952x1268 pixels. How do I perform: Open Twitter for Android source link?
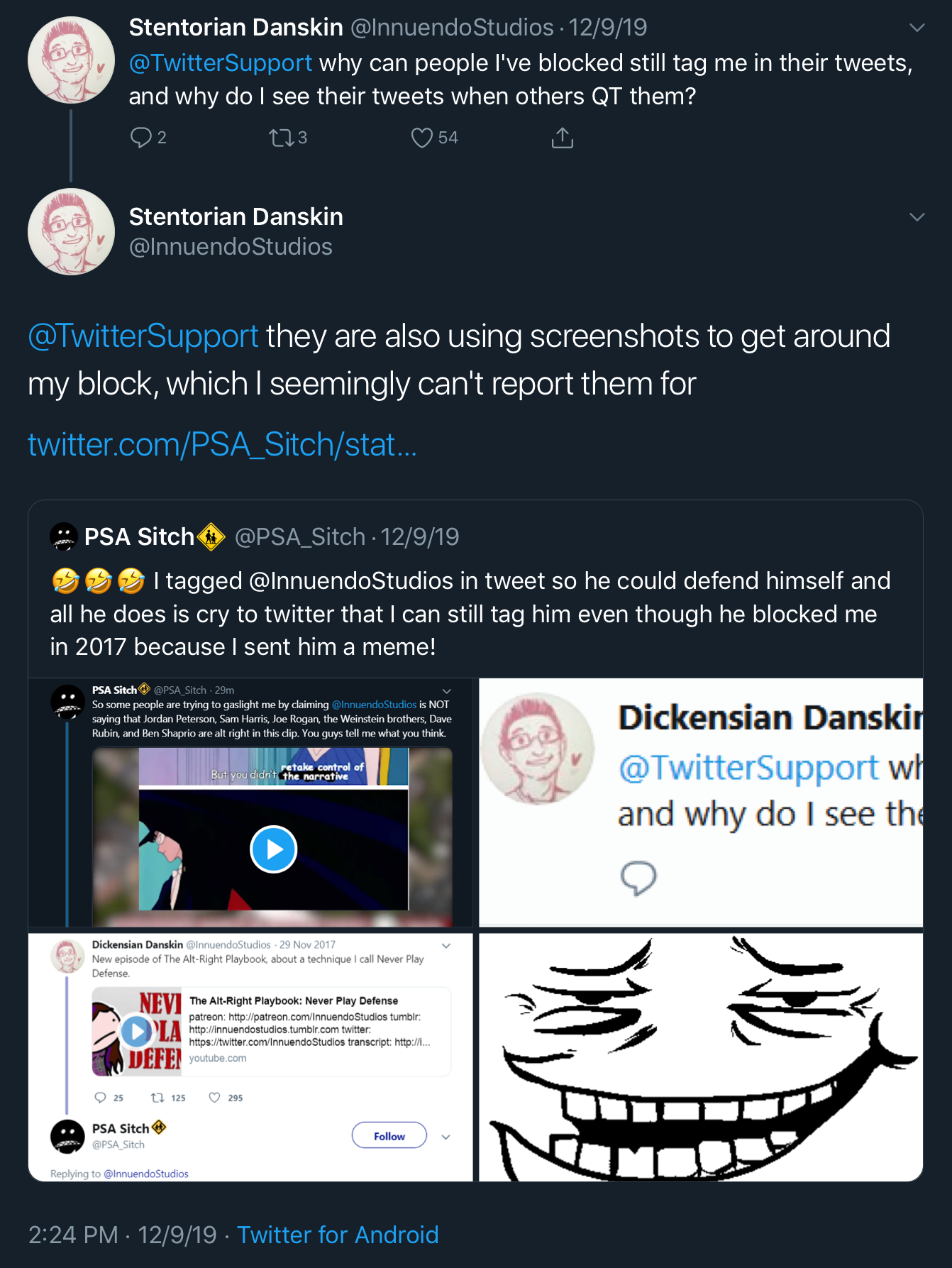click(338, 1235)
